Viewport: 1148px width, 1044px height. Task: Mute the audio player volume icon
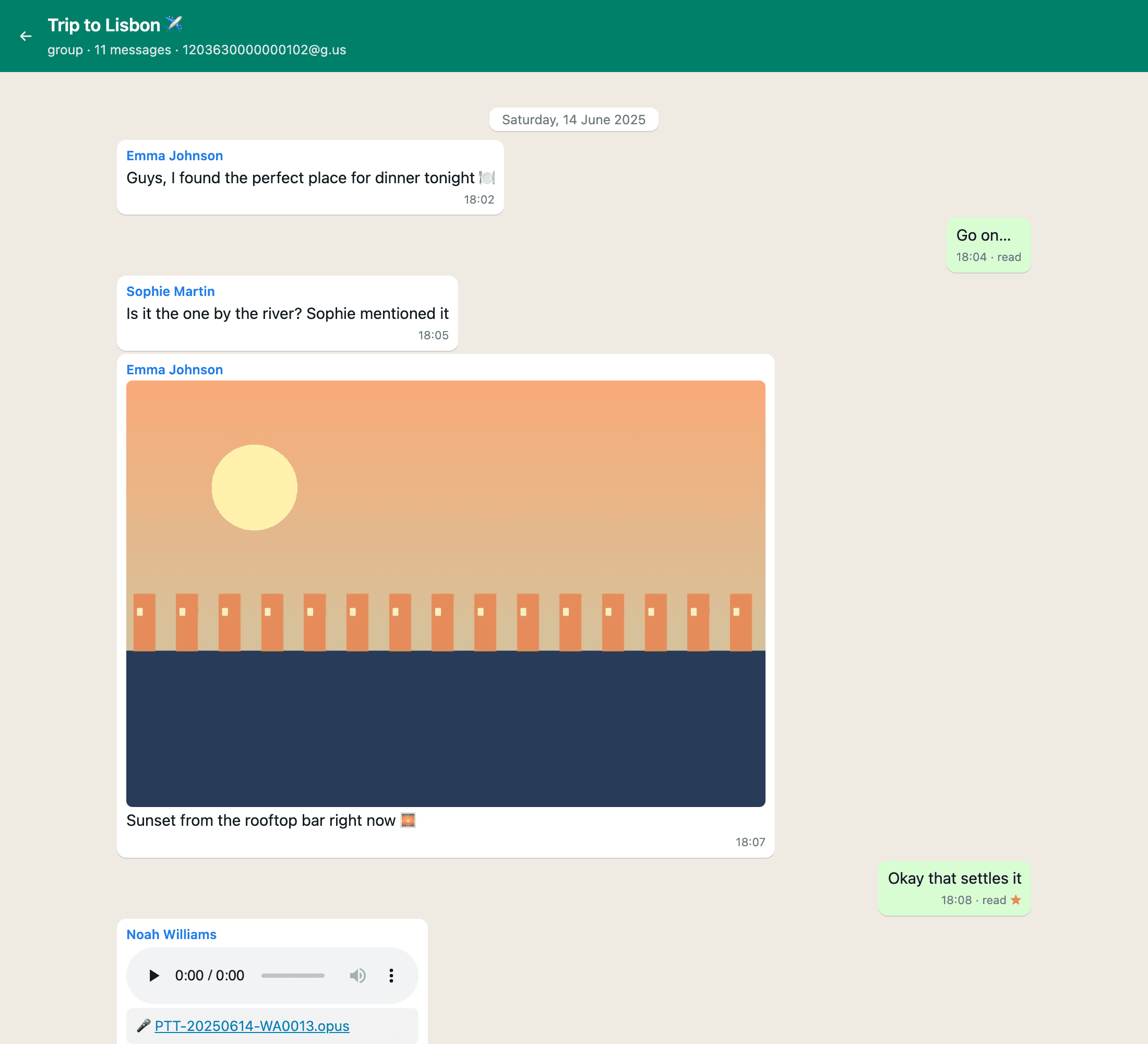(357, 976)
